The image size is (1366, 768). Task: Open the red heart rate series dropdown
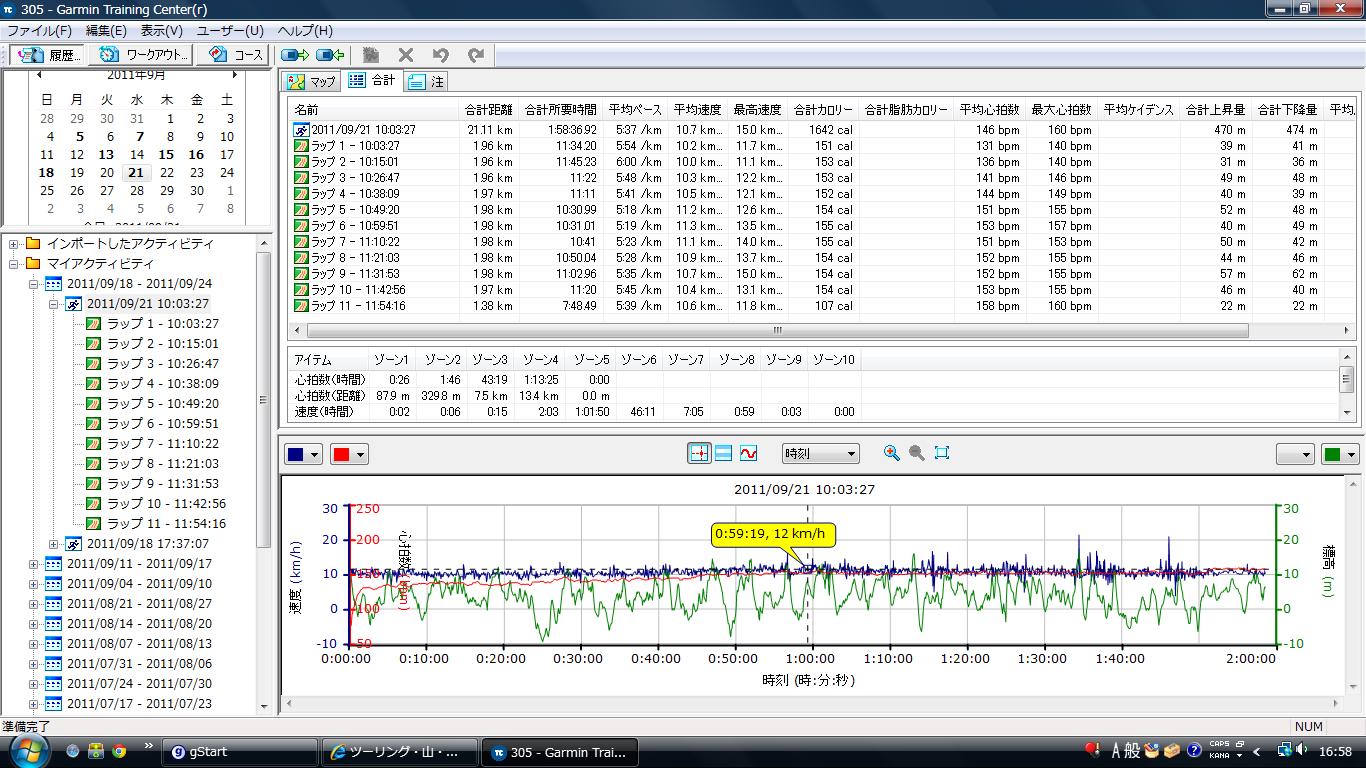coord(349,454)
